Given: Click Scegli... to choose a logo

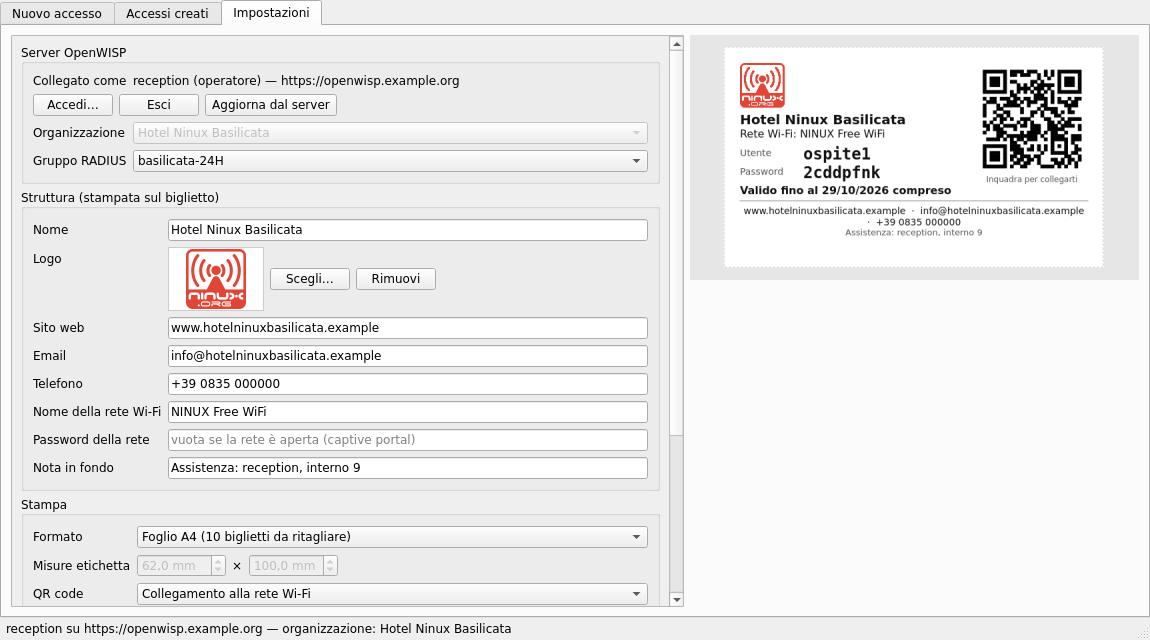Looking at the screenshot, I should coord(310,279).
